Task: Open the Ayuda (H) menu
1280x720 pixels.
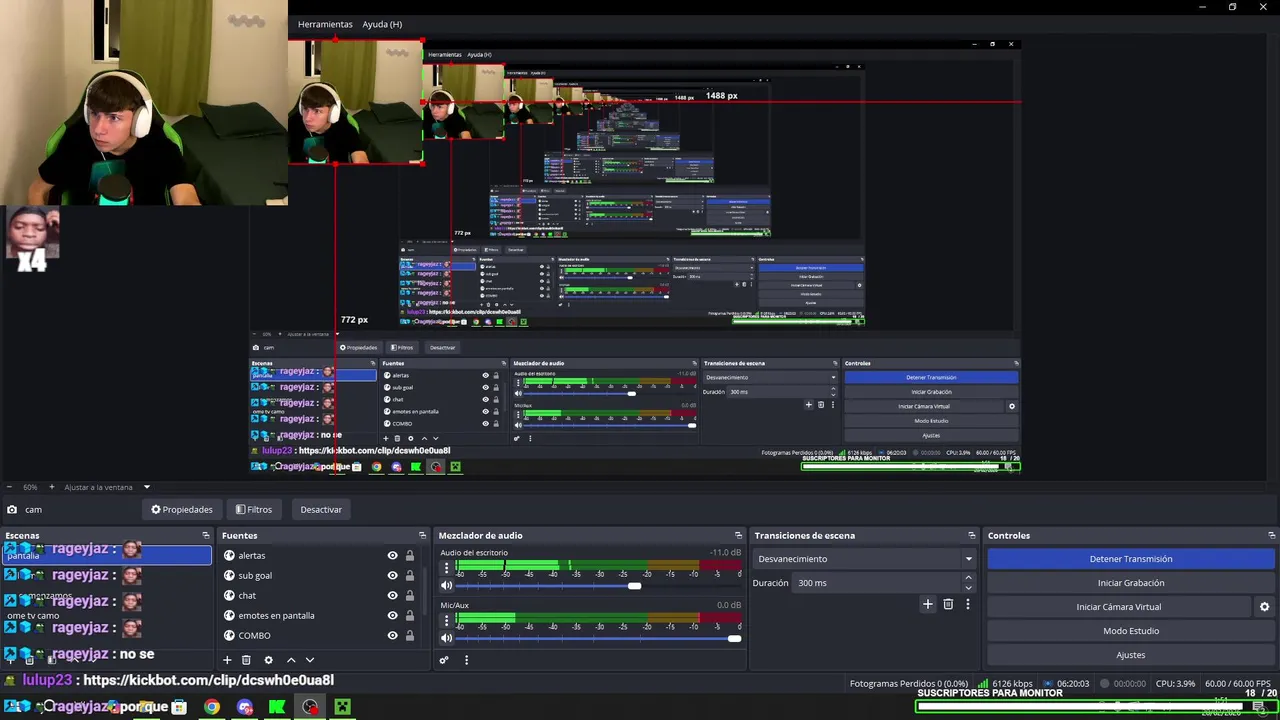Action: coord(382,24)
